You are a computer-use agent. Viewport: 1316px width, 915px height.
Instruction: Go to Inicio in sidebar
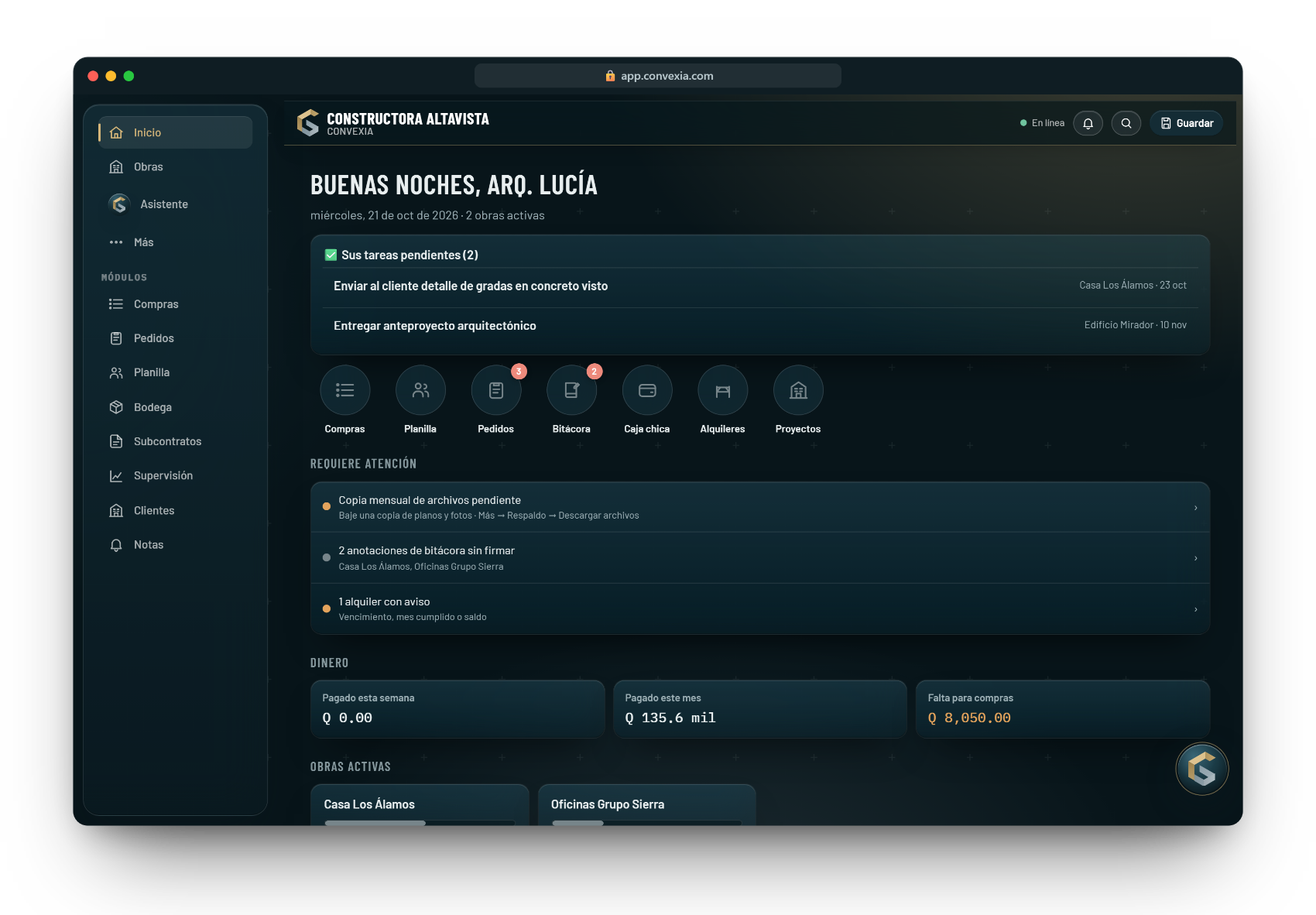(176, 132)
